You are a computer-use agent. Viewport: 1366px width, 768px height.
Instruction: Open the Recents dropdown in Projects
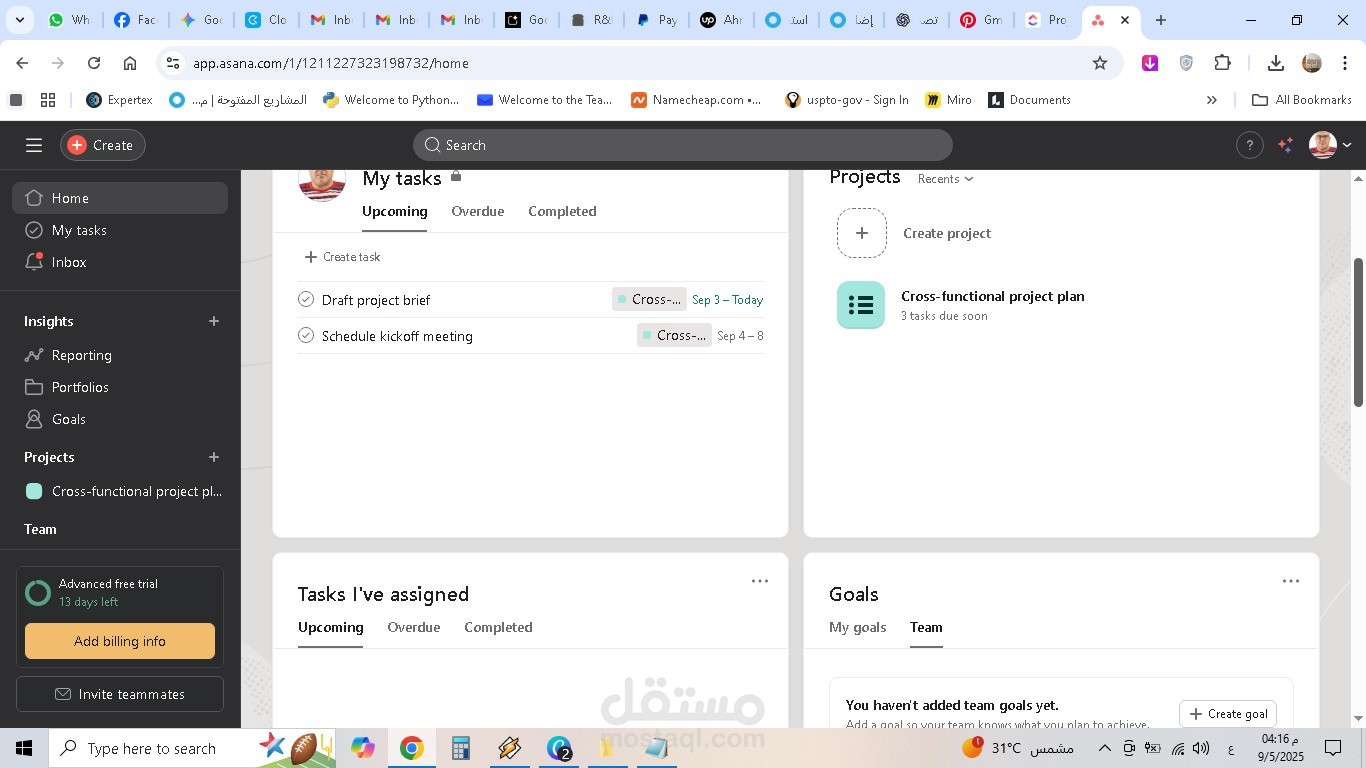(x=945, y=179)
